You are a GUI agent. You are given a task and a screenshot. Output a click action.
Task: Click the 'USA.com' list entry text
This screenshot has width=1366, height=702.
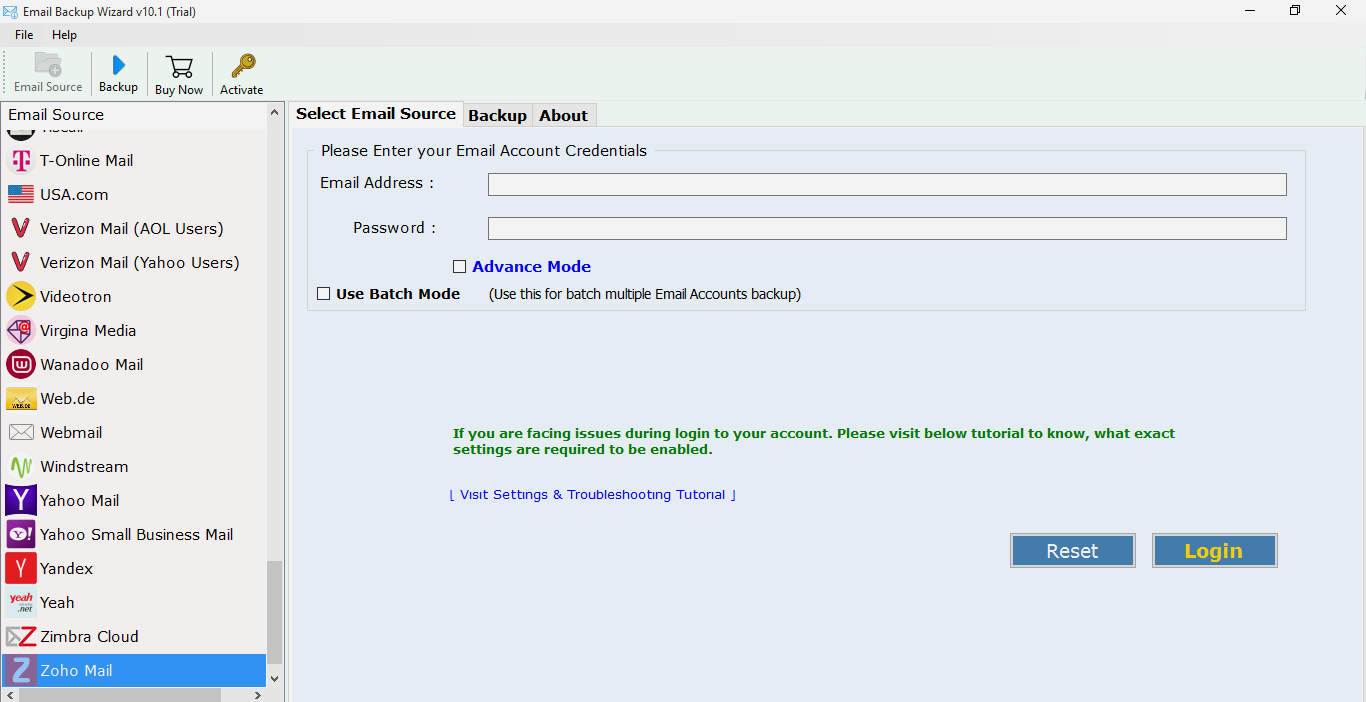pyautogui.click(x=74, y=195)
